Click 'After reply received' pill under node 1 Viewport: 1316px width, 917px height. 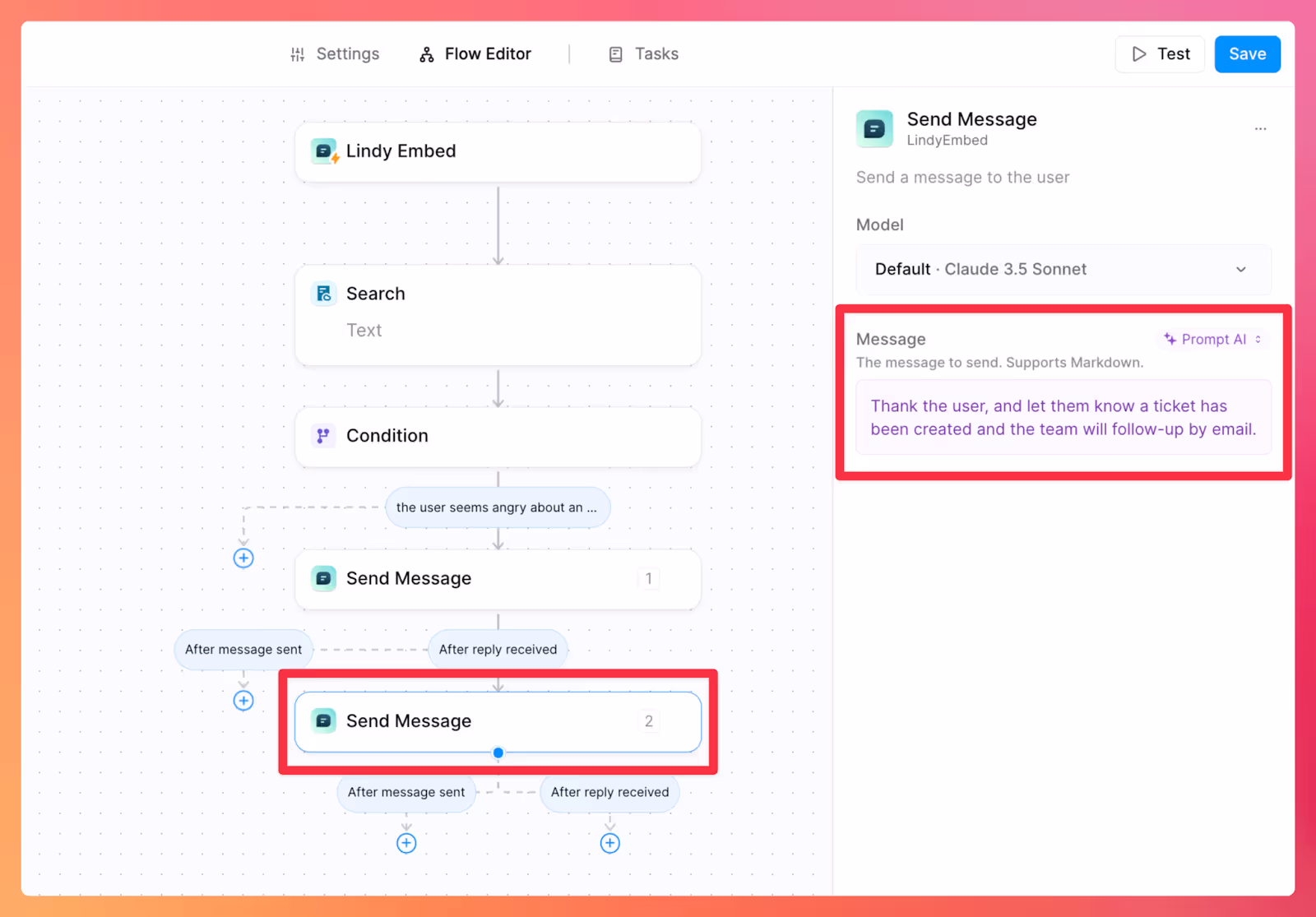498,650
